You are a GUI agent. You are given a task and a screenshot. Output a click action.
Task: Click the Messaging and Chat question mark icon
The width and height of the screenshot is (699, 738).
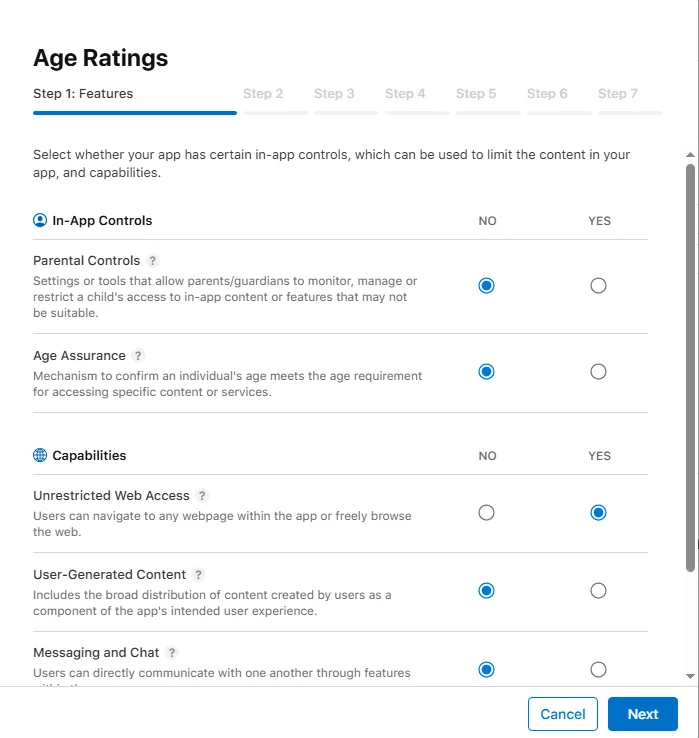pos(172,653)
